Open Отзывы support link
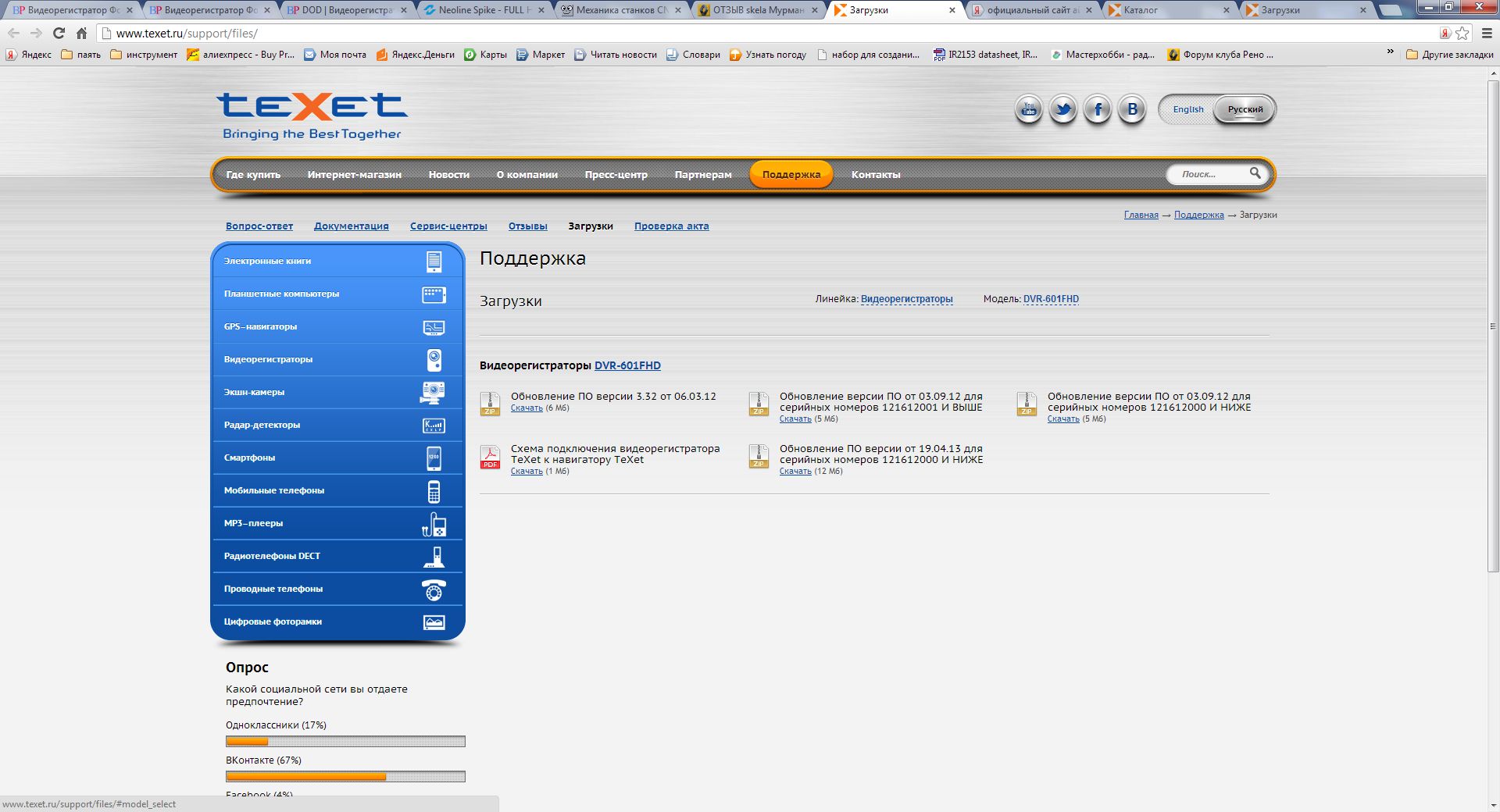 527,226
